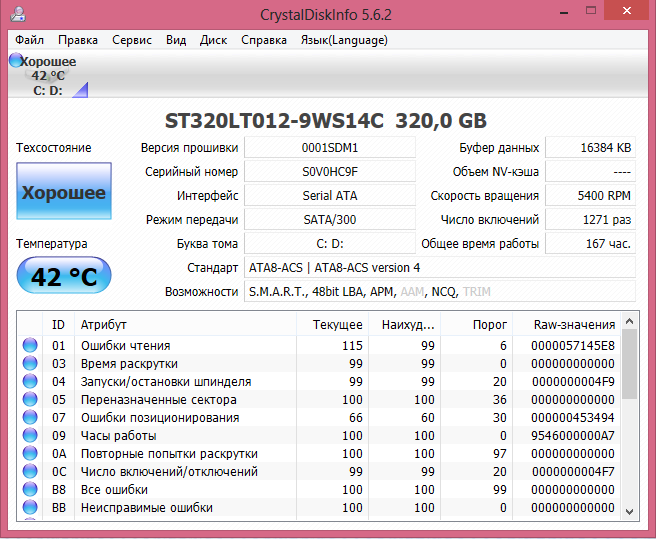Viewport: 656px width, 539px height.
Task: Click raw value 0000057145E8
Action: point(573,346)
